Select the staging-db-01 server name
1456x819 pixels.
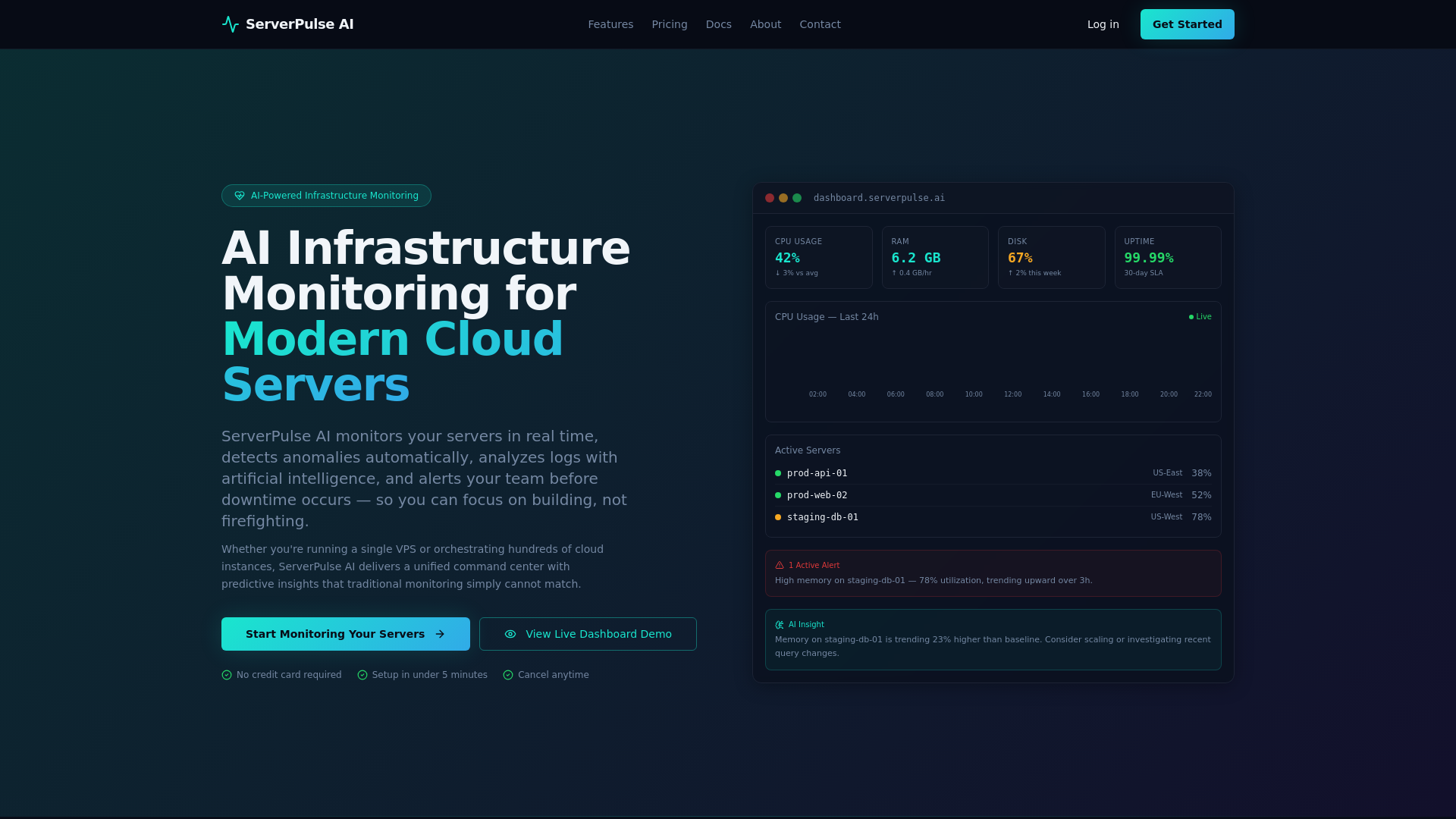pyautogui.click(x=823, y=517)
